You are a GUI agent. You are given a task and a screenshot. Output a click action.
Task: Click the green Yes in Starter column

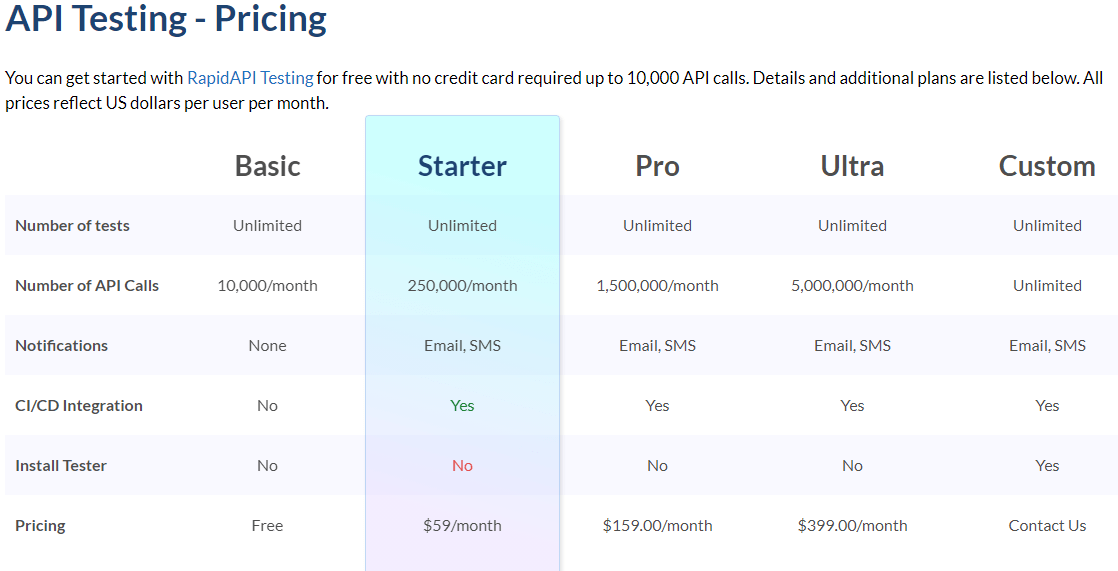point(462,406)
